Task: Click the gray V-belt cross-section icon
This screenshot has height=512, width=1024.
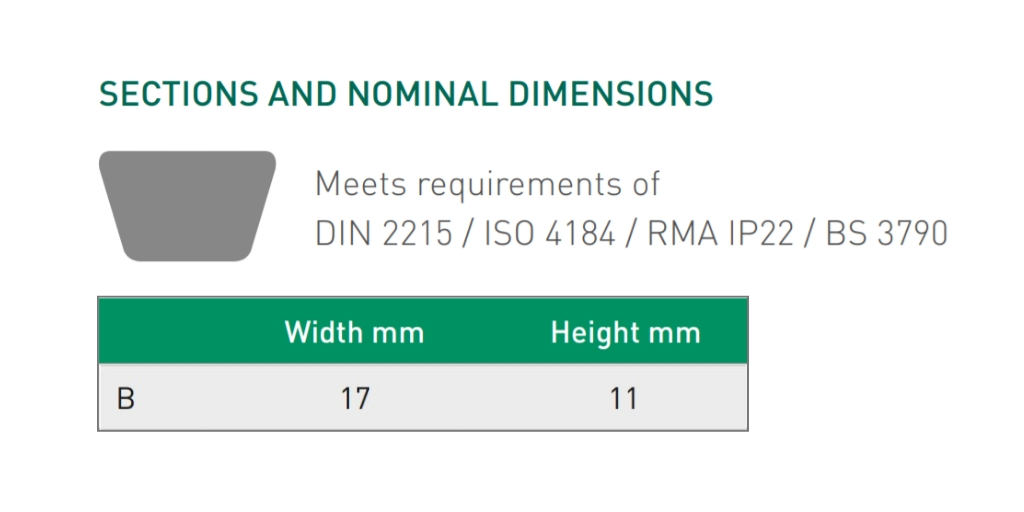Action: pyautogui.click(x=187, y=206)
